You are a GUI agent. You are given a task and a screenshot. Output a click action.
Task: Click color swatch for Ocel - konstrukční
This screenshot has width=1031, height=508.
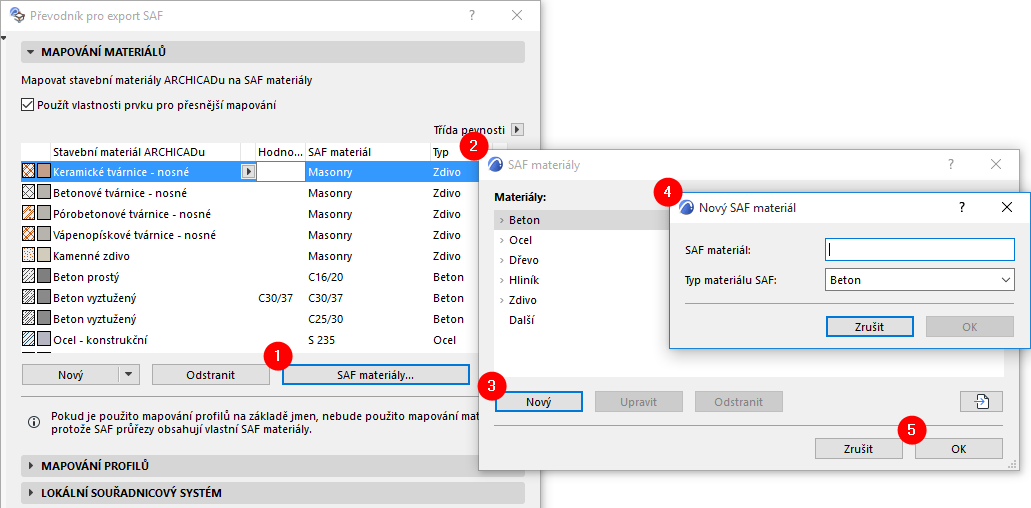coord(44,340)
